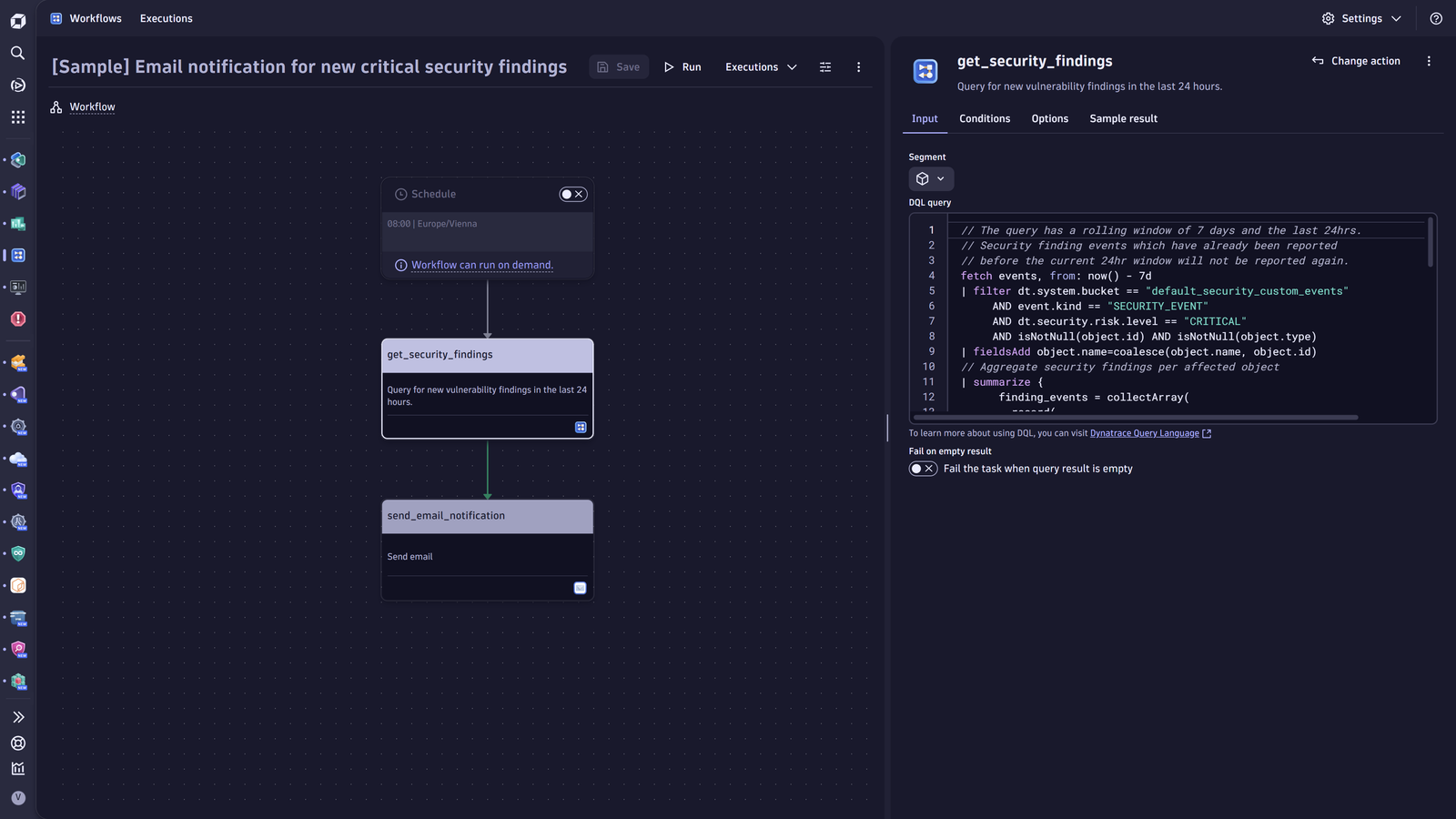Click the get_security_findings action title
The height and width of the screenshot is (819, 1456).
(x=1035, y=61)
